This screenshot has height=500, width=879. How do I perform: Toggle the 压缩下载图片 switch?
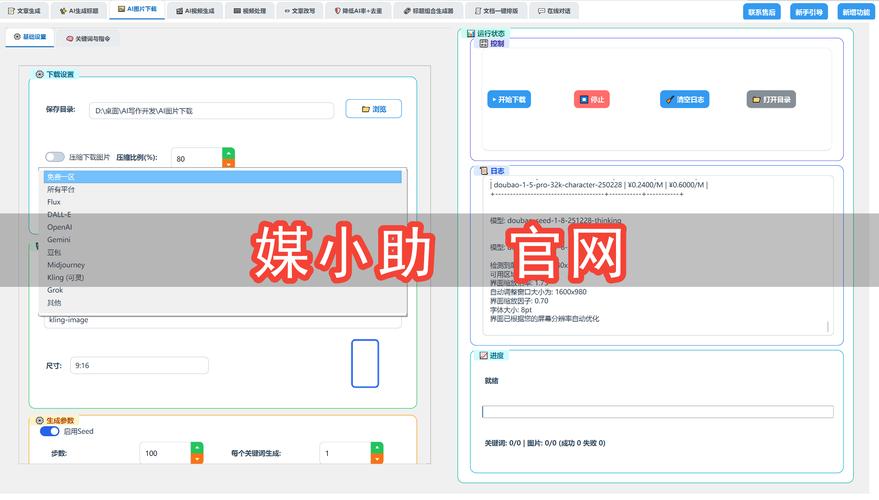coord(54,157)
